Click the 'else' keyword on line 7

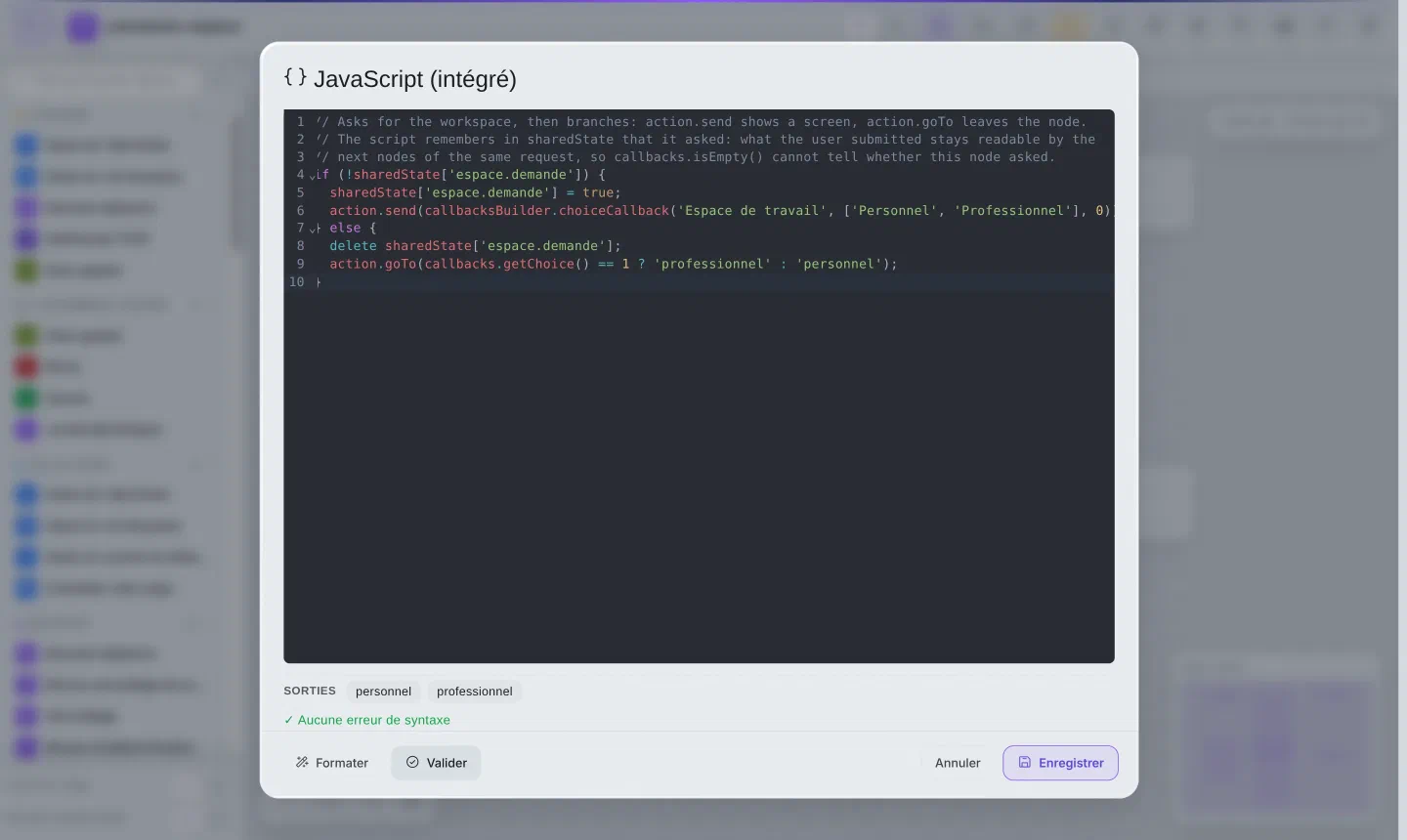point(345,229)
